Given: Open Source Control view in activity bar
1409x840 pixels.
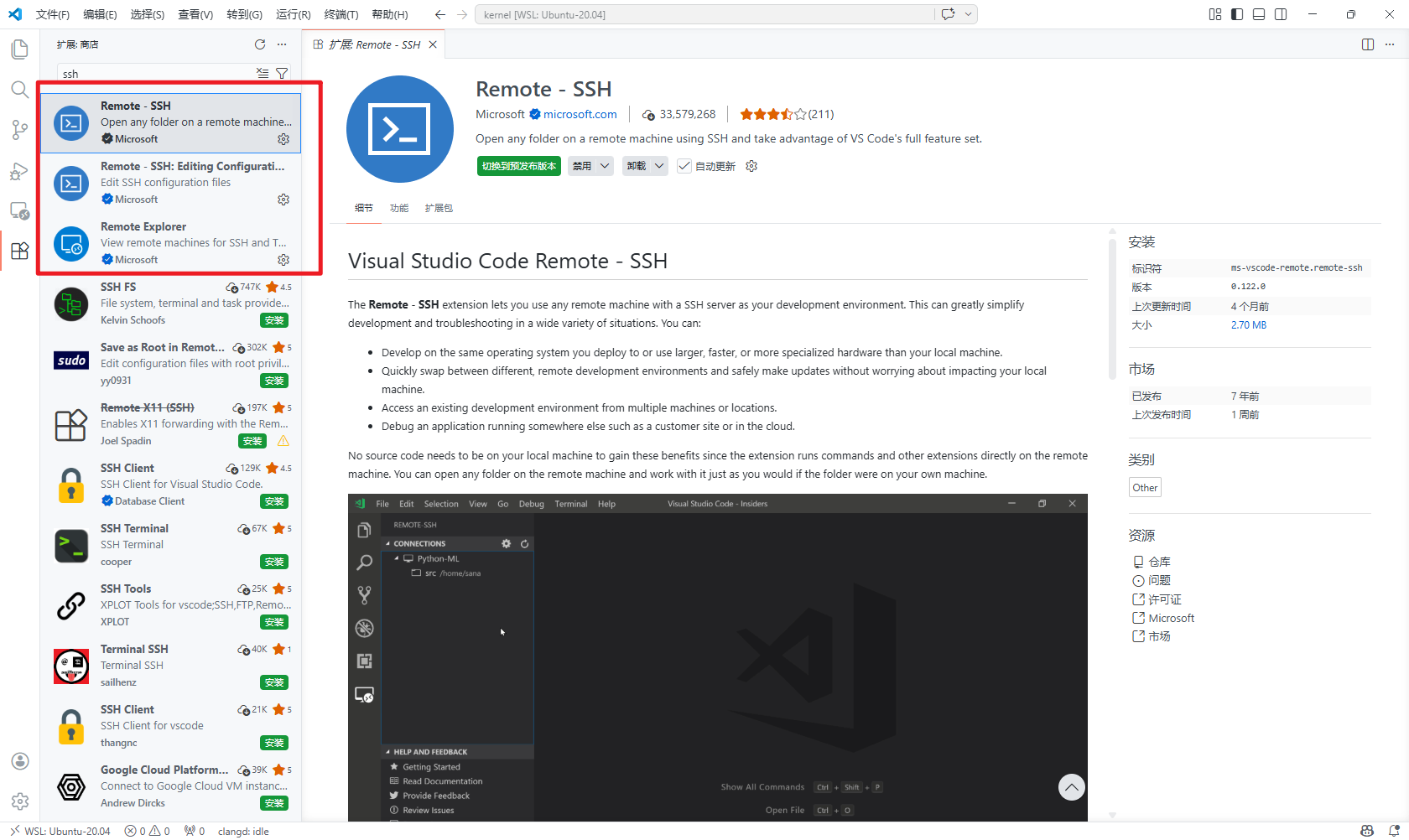Looking at the screenshot, I should point(20,130).
